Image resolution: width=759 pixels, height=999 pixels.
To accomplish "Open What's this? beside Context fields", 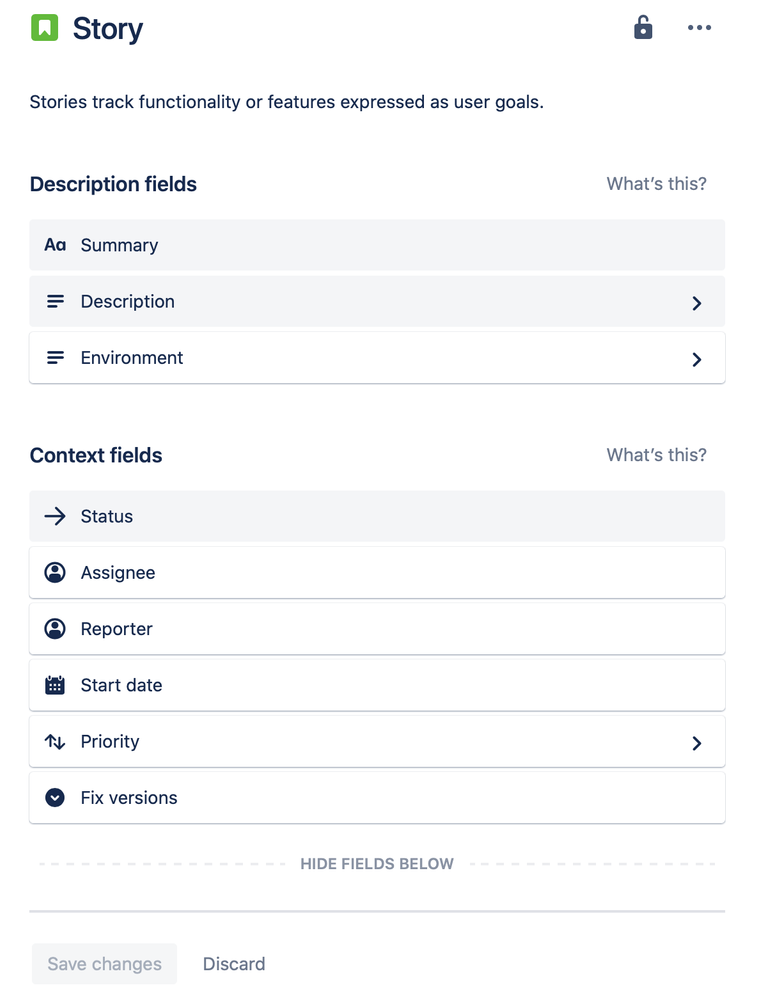I will point(656,455).
